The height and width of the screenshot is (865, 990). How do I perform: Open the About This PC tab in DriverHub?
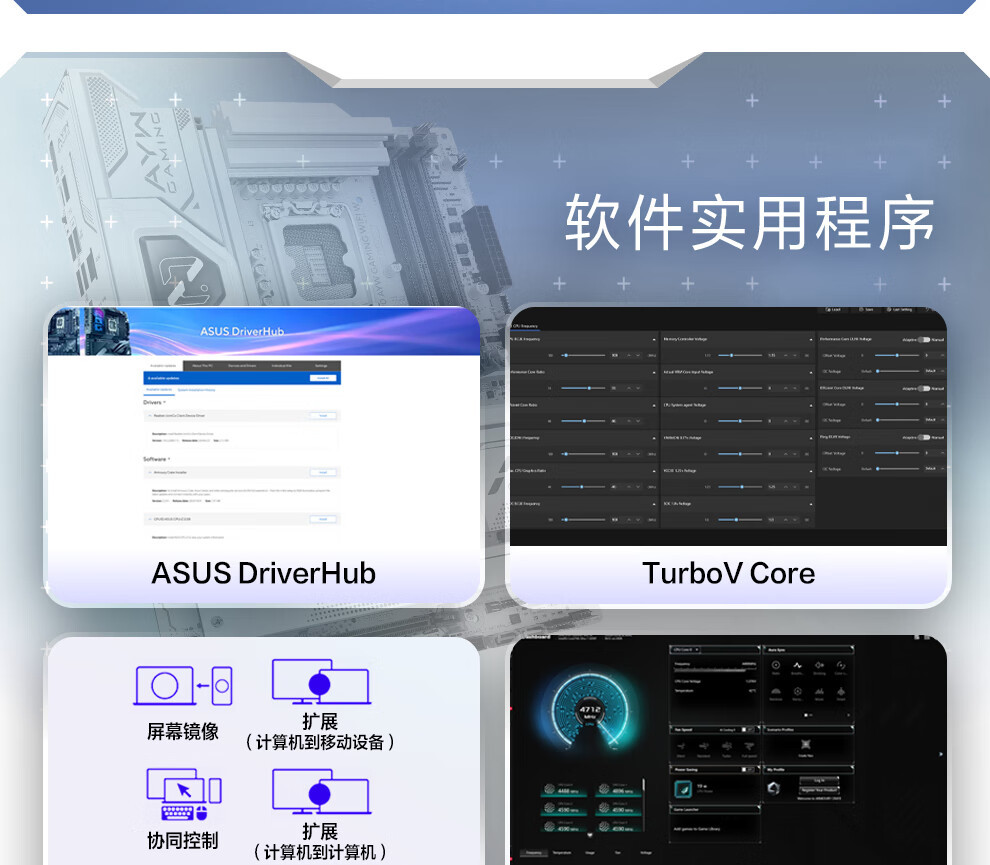(203, 366)
